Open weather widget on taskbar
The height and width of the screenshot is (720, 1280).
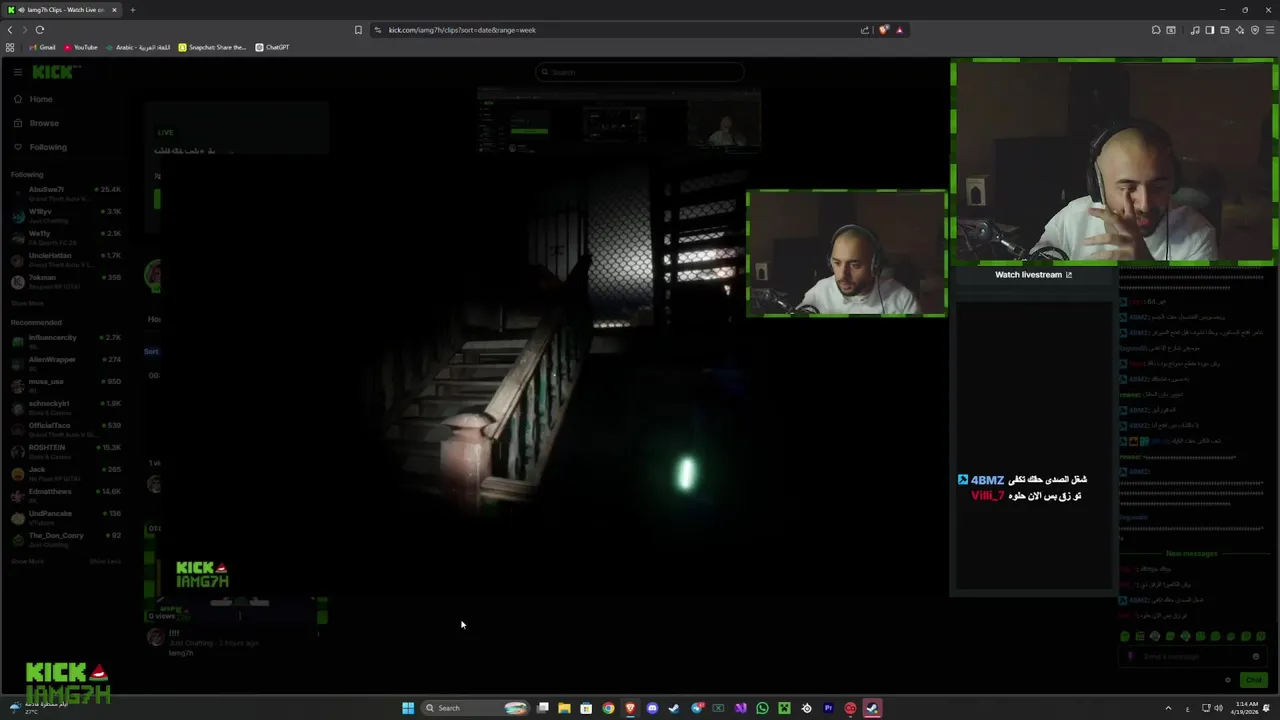coord(38,708)
